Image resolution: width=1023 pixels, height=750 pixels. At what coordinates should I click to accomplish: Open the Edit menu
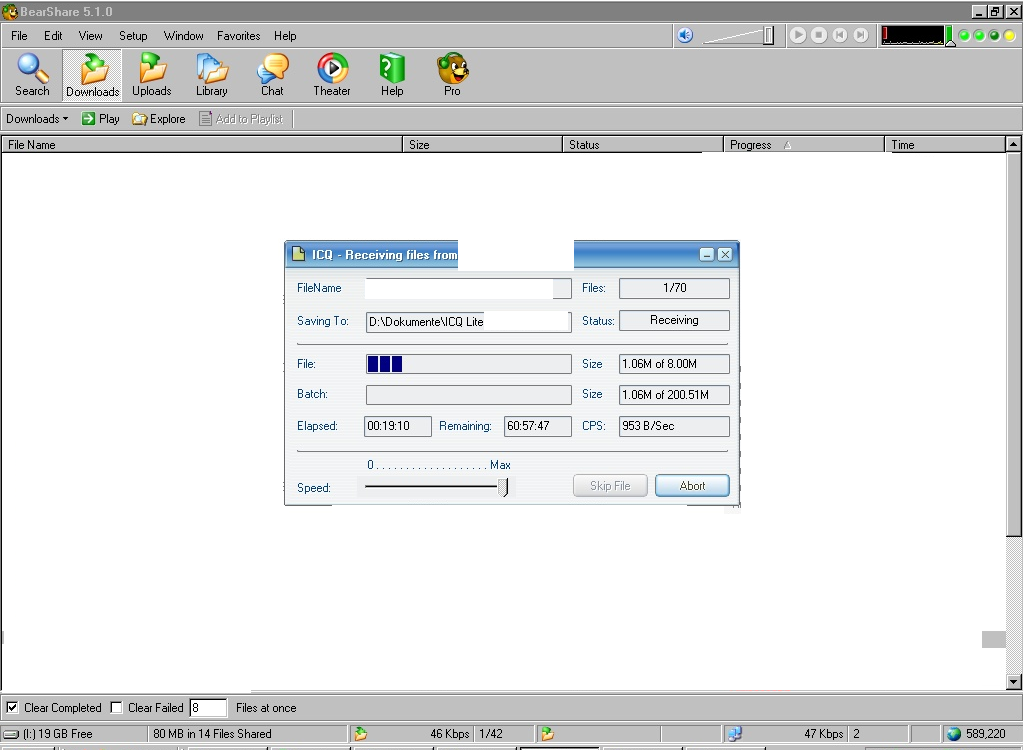coord(53,36)
